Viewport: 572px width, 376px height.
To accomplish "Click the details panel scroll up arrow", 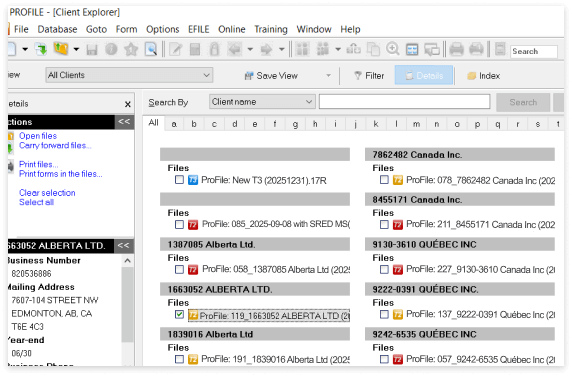I will [127, 261].
